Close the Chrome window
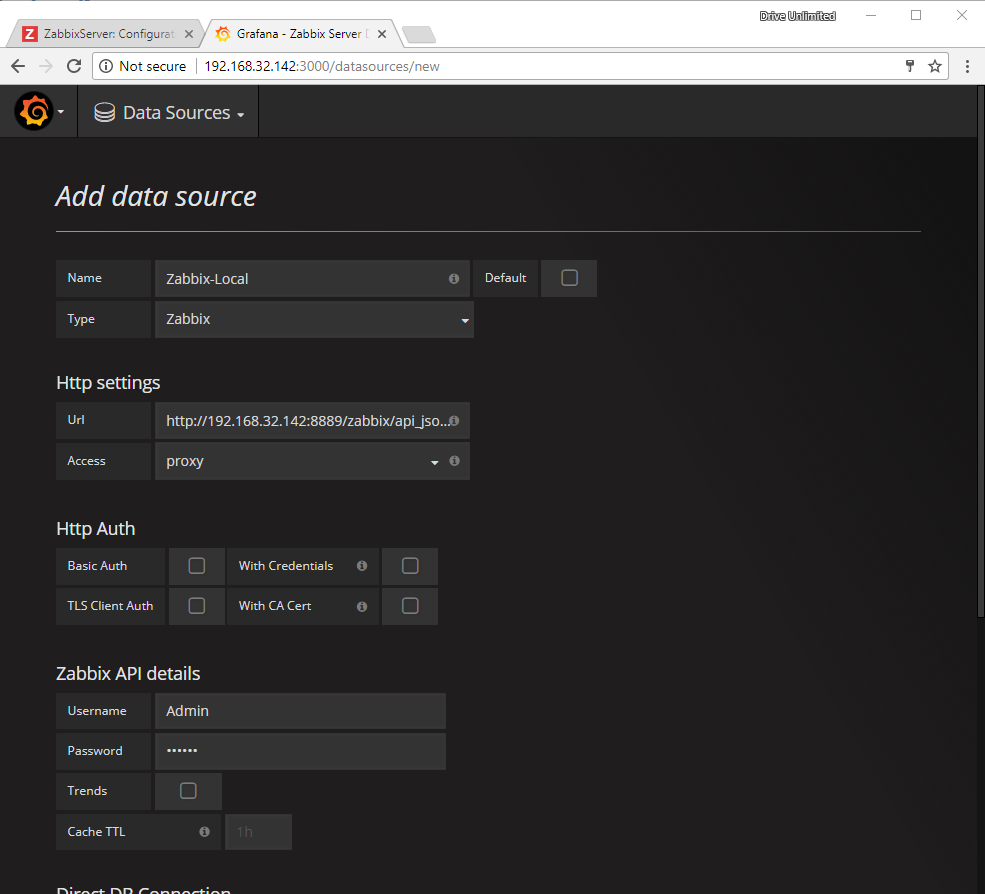This screenshot has width=985, height=894. pos(962,16)
